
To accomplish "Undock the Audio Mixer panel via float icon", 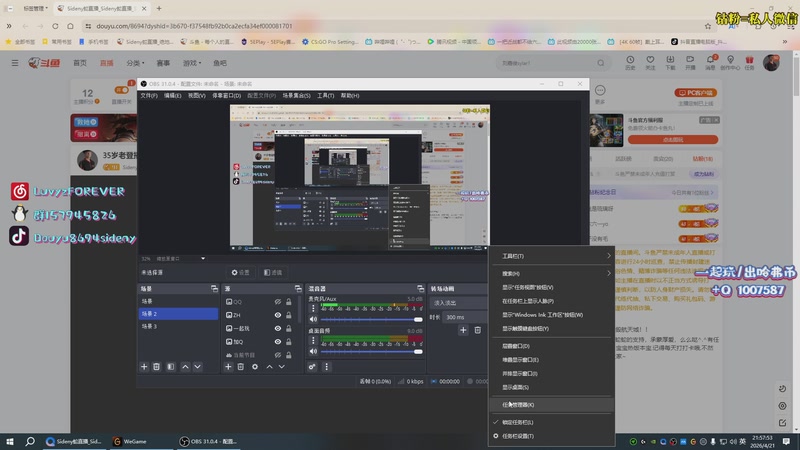I will pos(420,289).
